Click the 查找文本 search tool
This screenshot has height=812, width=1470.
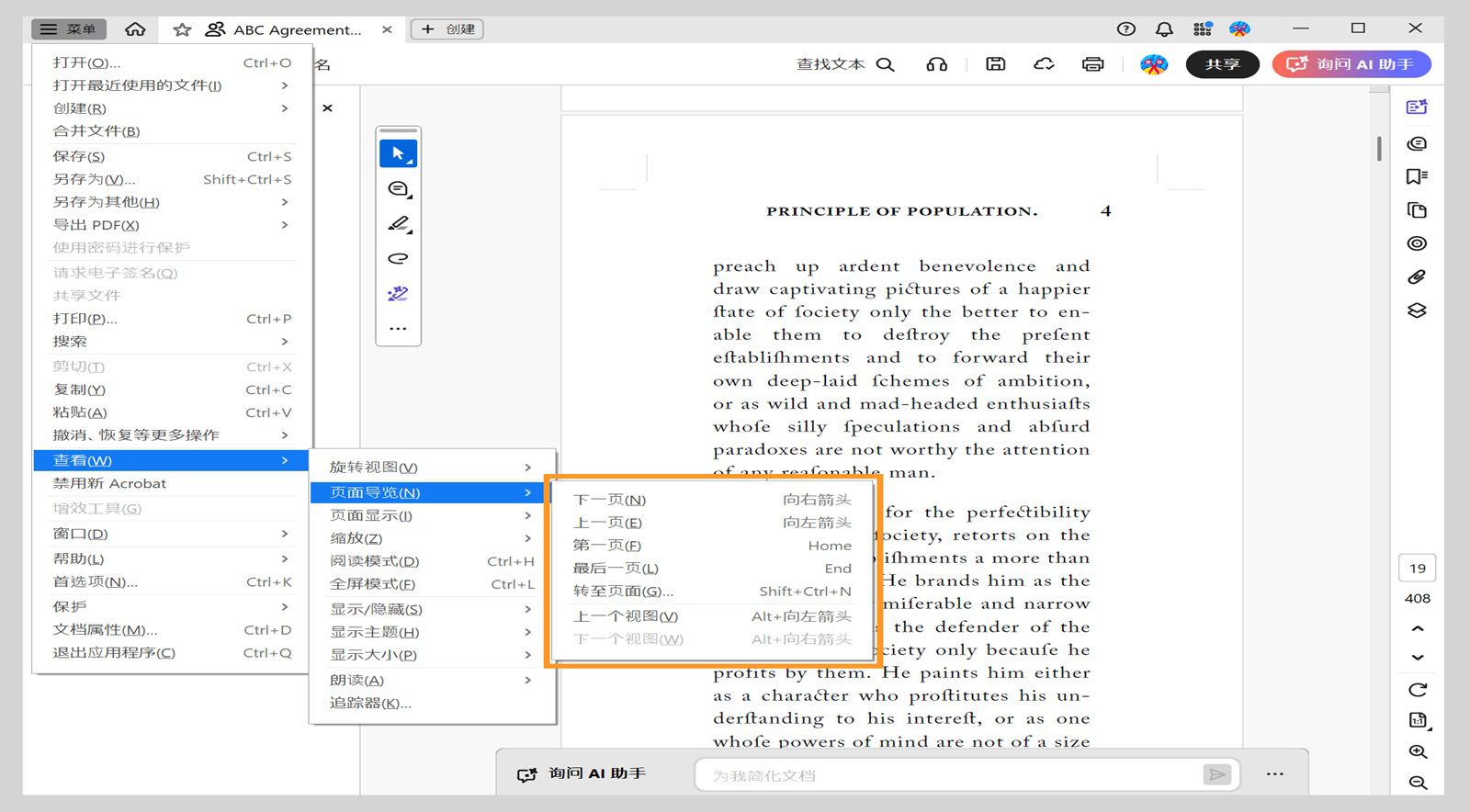845,64
